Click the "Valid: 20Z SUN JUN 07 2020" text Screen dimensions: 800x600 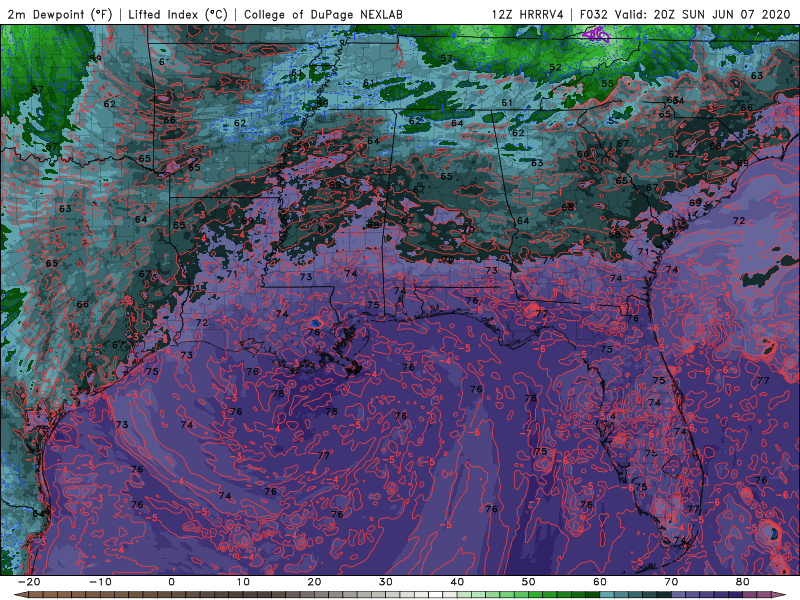click(x=702, y=14)
